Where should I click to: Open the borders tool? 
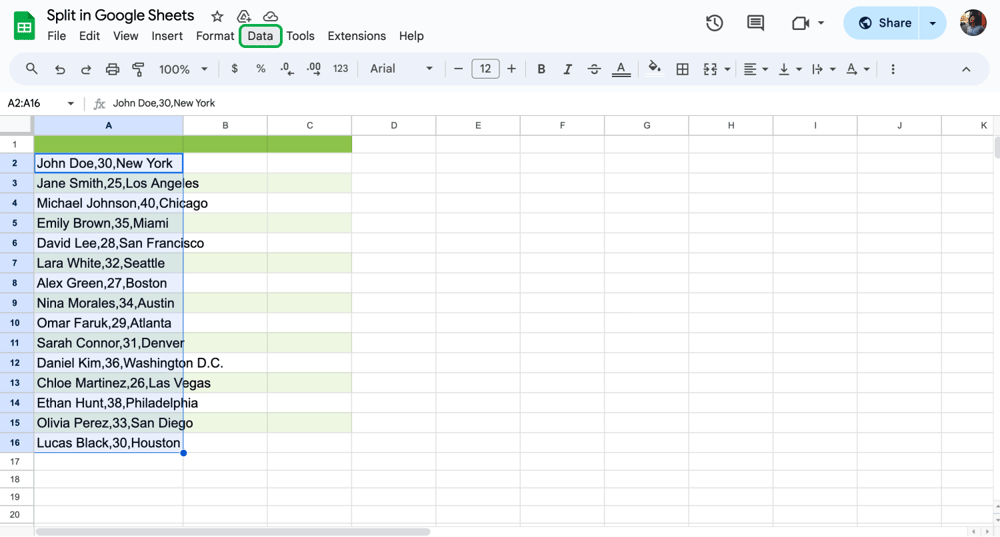(682, 69)
